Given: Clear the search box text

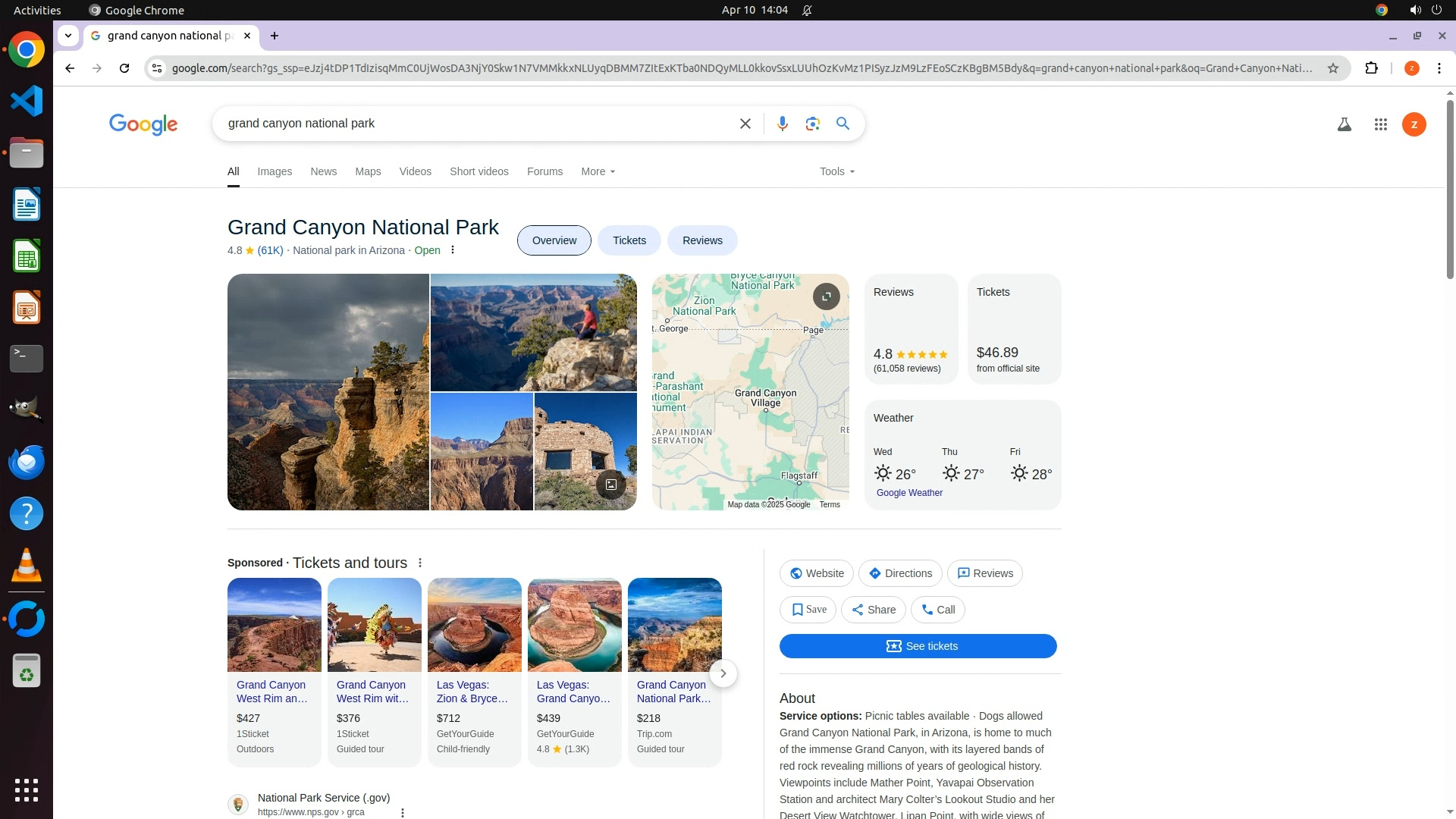Looking at the screenshot, I should pyautogui.click(x=745, y=124).
